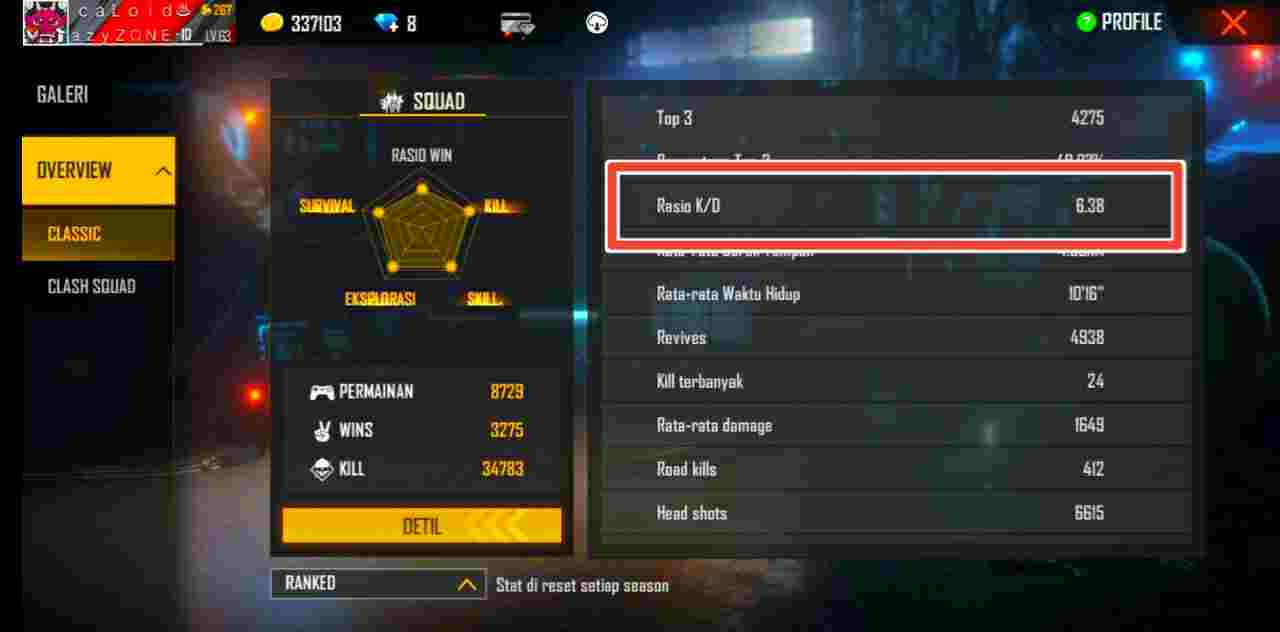Select the Rasio K/D stat row
Viewport: 1280px width, 632px height.
point(895,206)
